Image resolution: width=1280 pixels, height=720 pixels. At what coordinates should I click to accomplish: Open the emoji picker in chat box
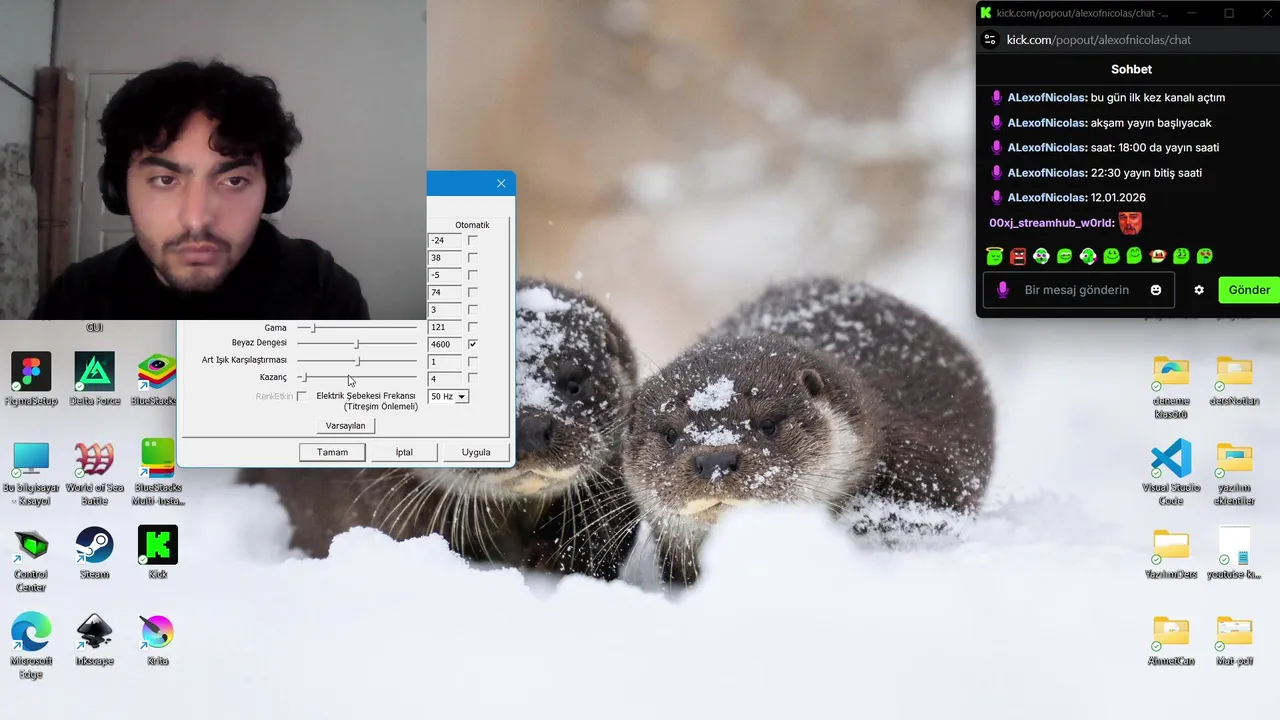point(1156,290)
